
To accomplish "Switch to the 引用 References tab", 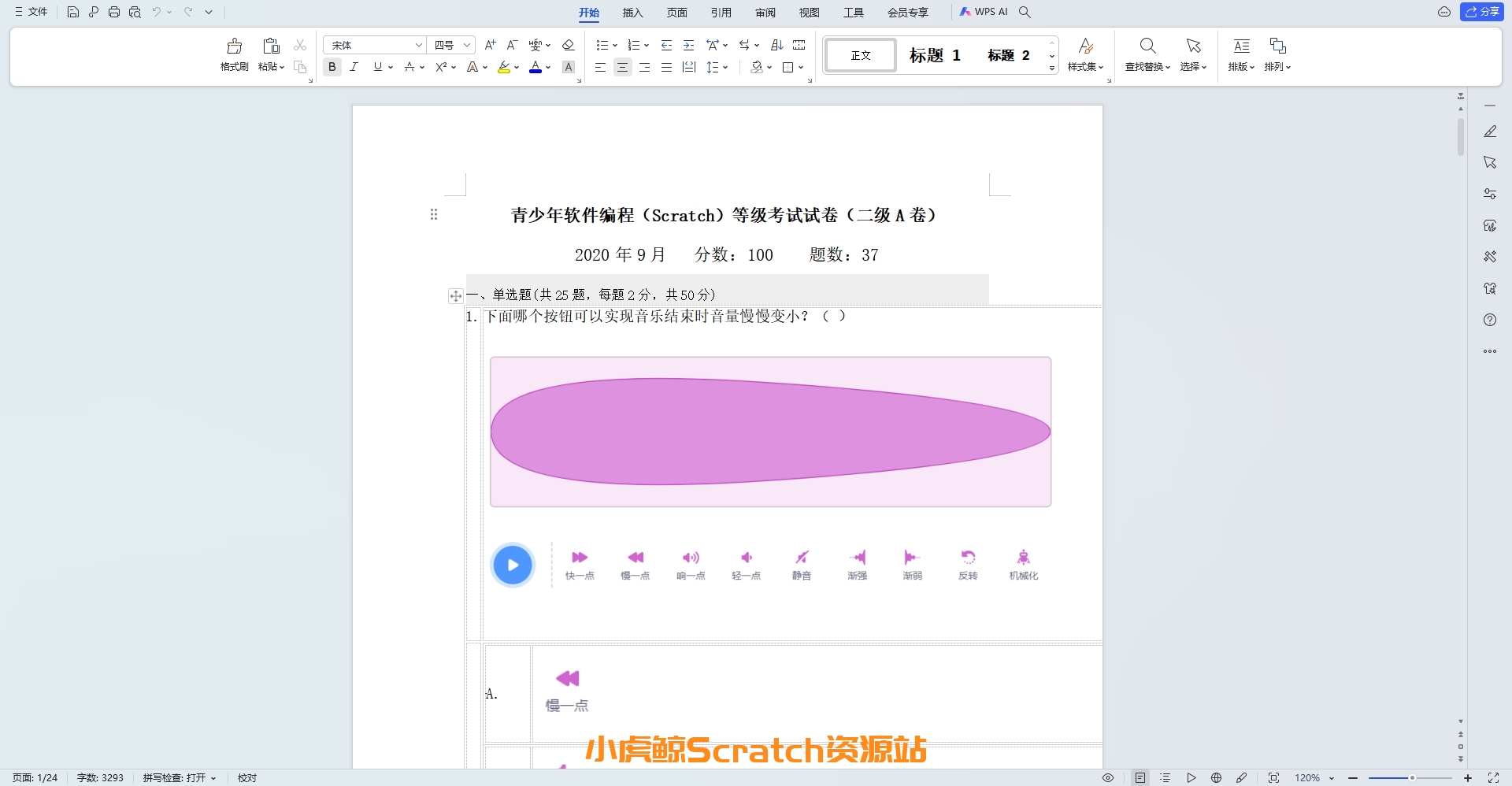I will [x=721, y=12].
